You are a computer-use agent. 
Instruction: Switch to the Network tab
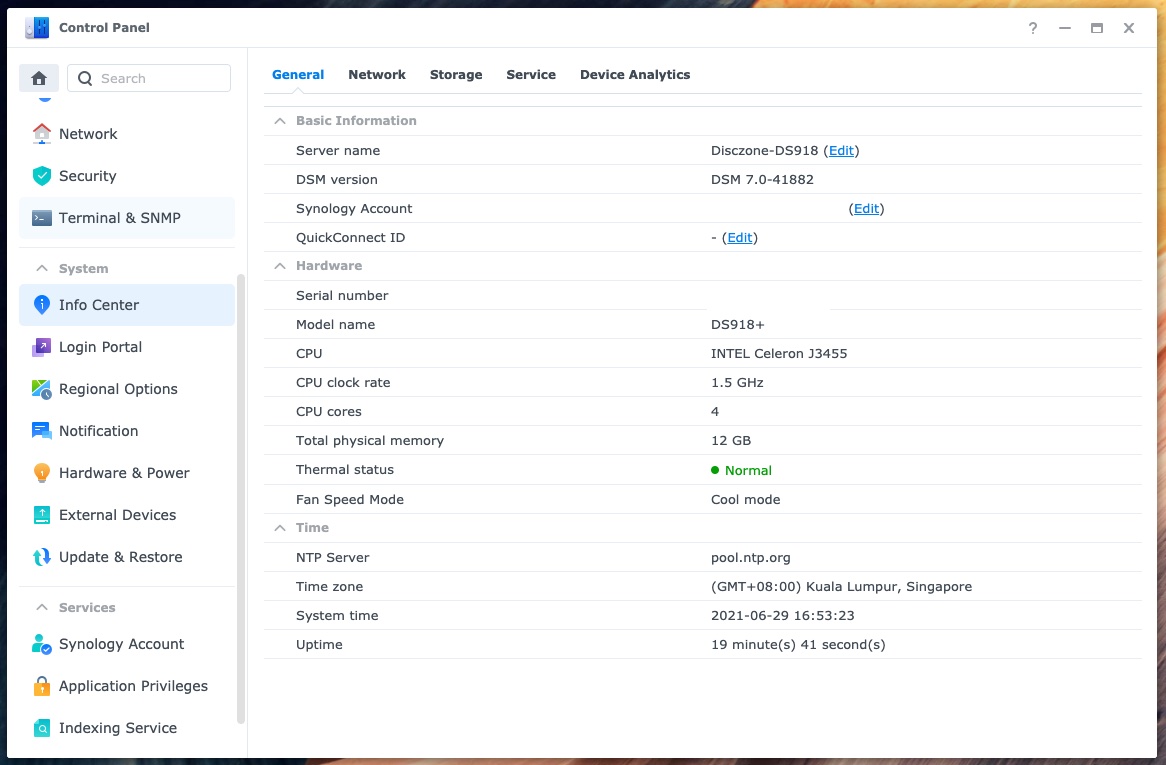point(377,74)
